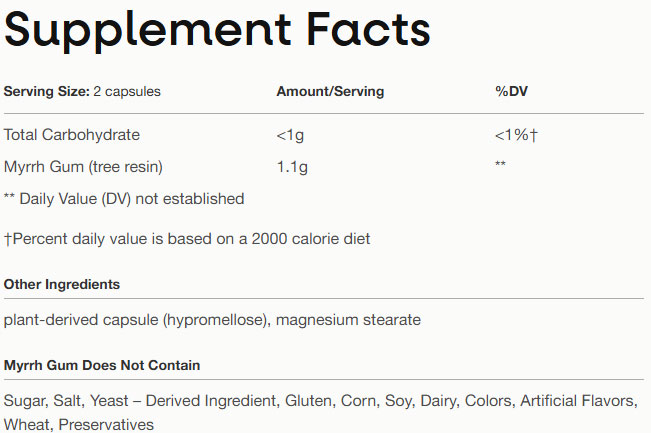Click the Other Ingredients heading
Screen dimensions: 651x433
pos(62,285)
